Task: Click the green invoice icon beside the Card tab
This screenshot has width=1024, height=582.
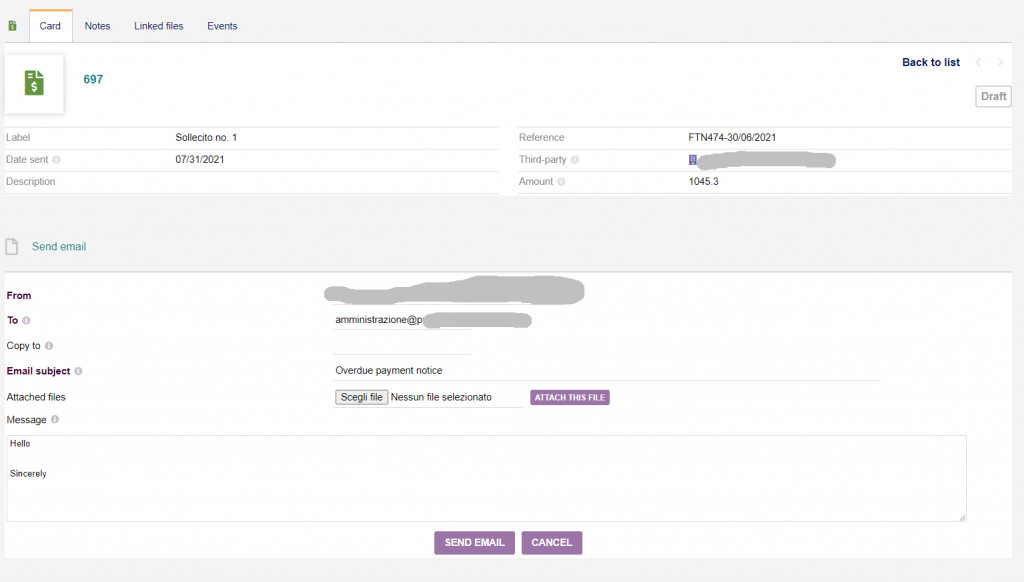Action: pyautogui.click(x=12, y=26)
